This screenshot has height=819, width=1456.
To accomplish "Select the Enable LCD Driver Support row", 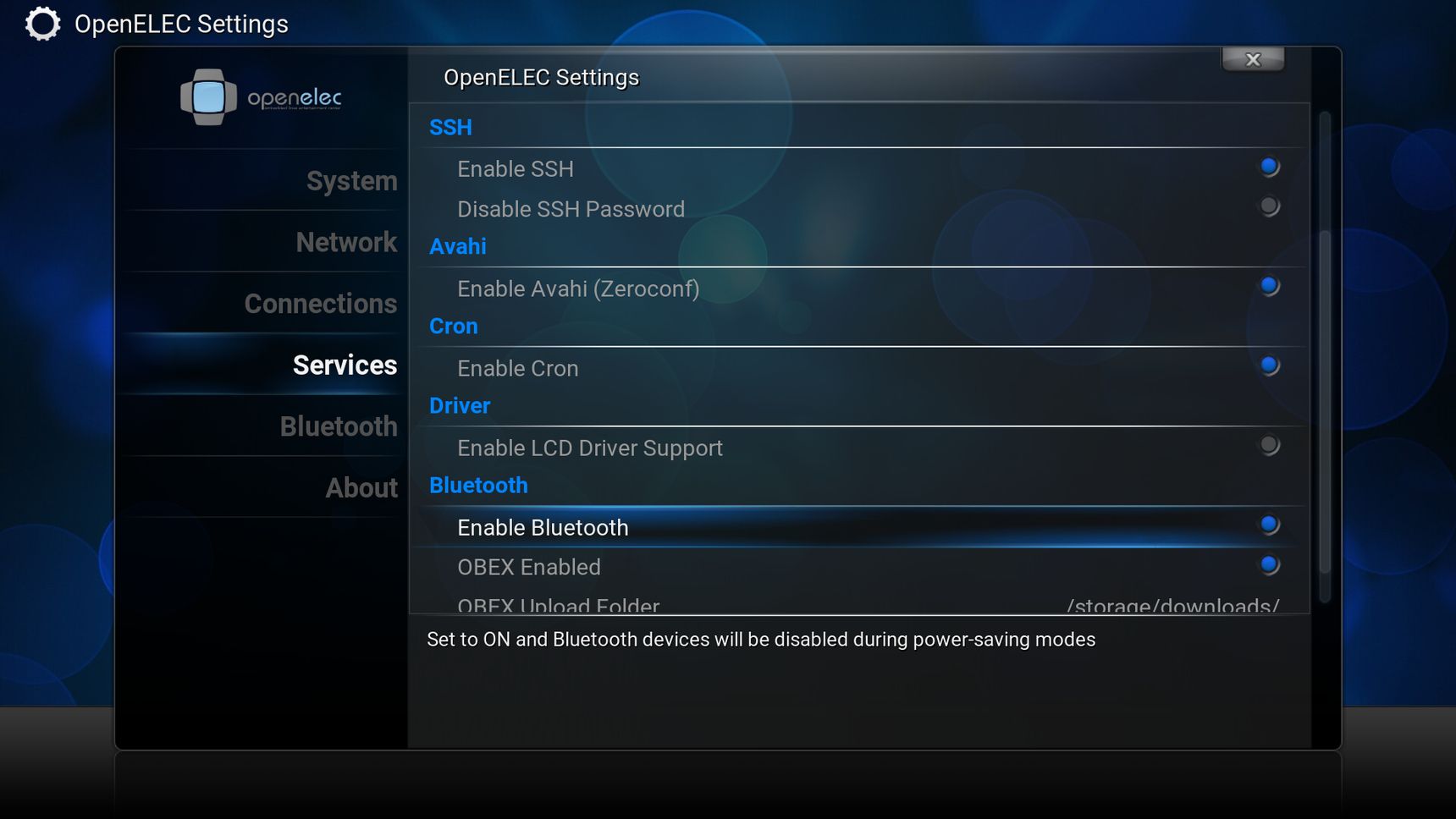I will tap(858, 447).
